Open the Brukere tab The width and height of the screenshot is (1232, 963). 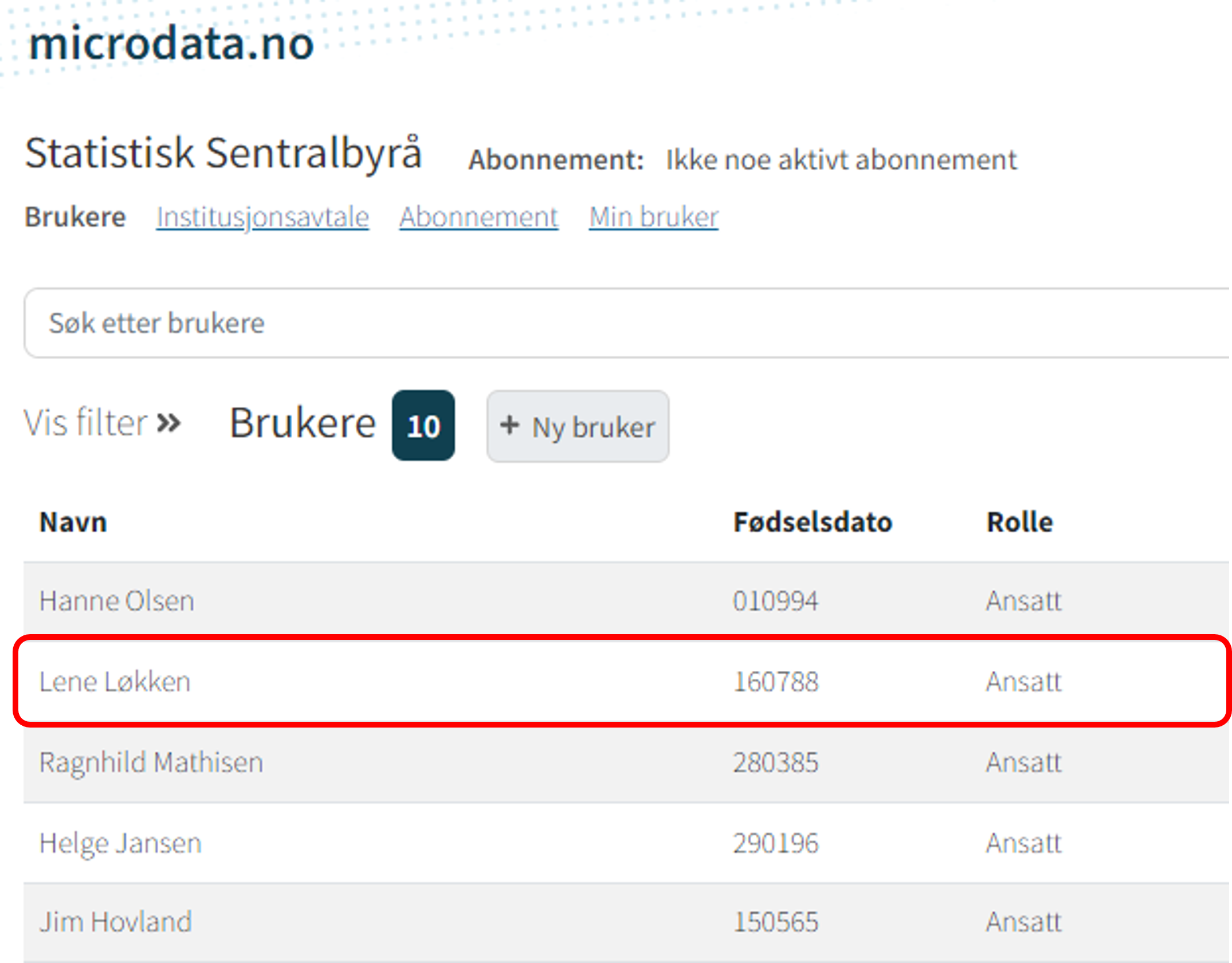(x=75, y=217)
